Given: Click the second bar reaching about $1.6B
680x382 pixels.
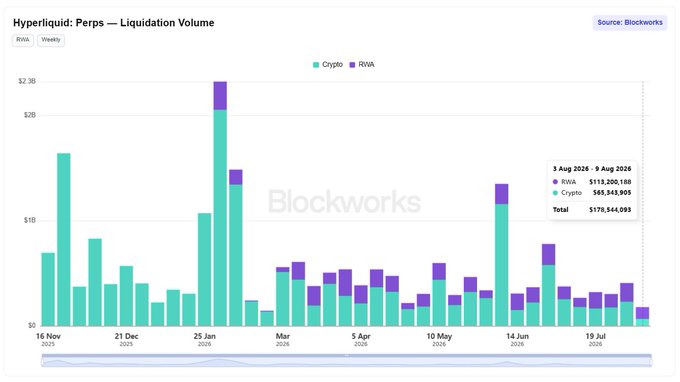Looking at the screenshot, I should pos(64,239).
